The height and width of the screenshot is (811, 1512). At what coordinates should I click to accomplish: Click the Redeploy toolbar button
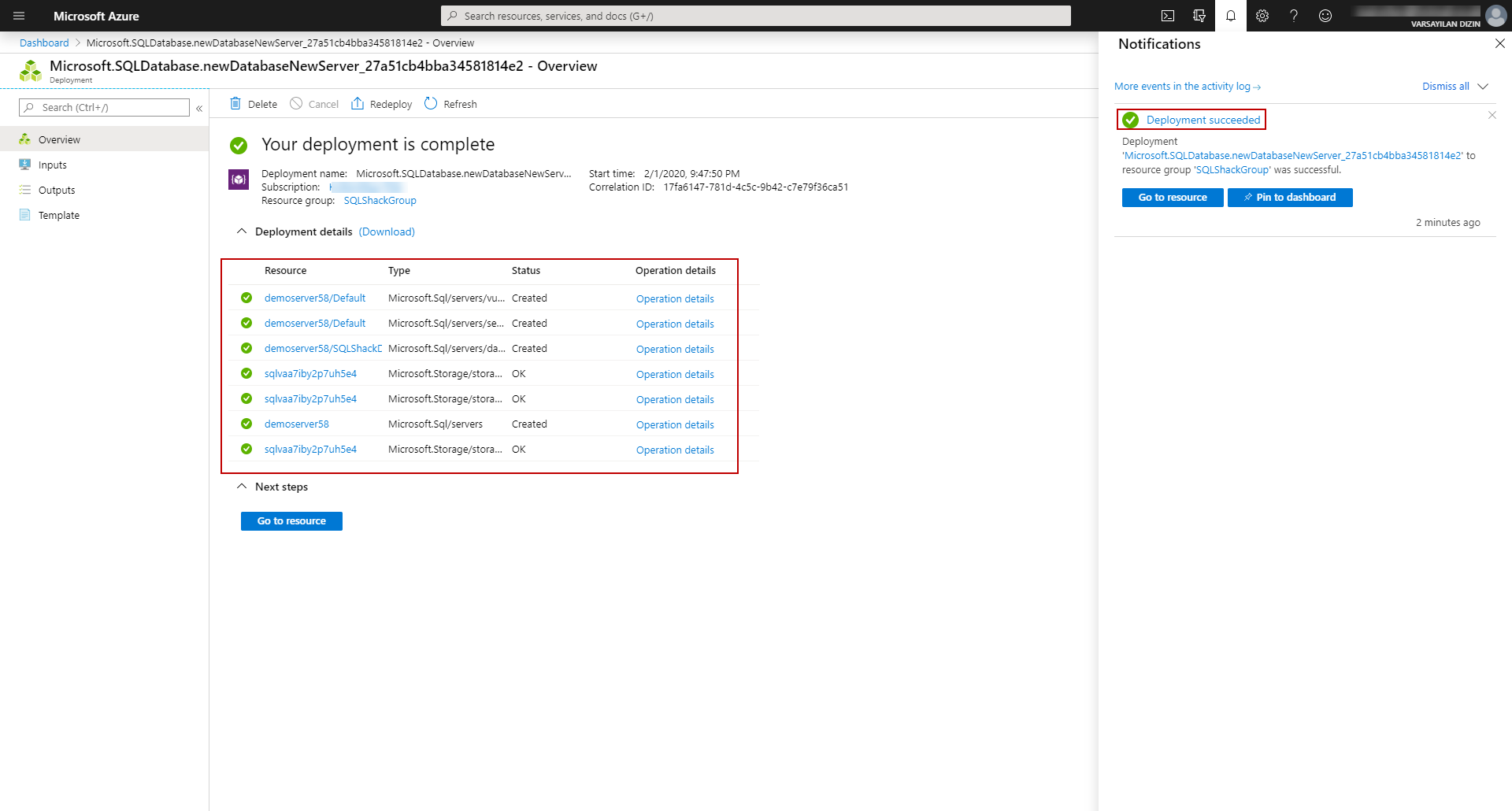click(x=382, y=104)
